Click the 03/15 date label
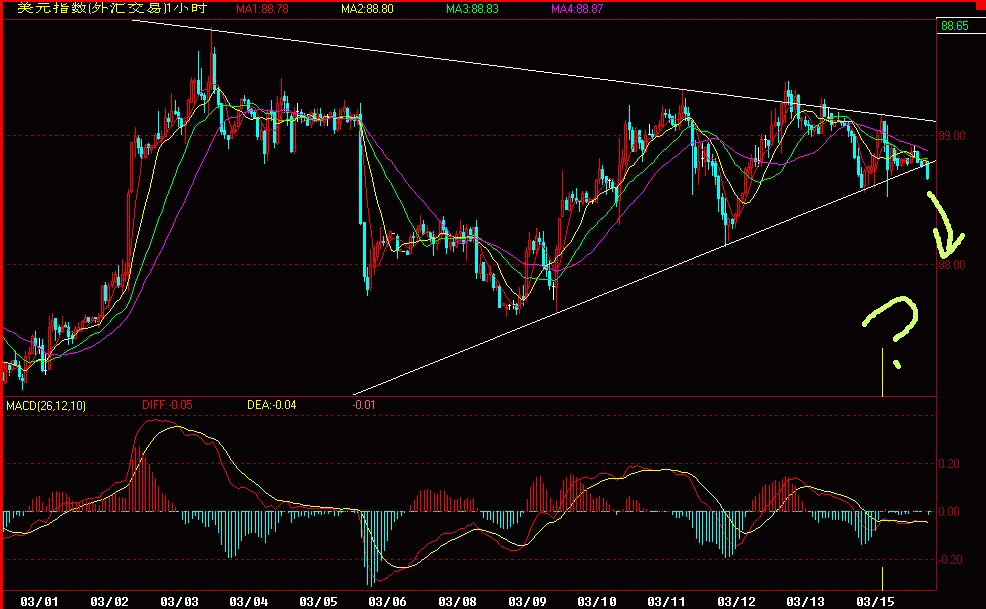Image resolution: width=986 pixels, height=609 pixels. [875, 601]
